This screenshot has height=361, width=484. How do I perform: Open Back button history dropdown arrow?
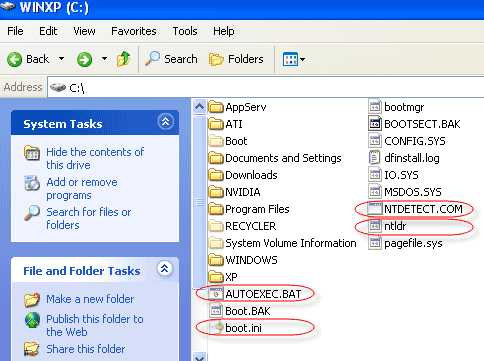[x=61, y=59]
